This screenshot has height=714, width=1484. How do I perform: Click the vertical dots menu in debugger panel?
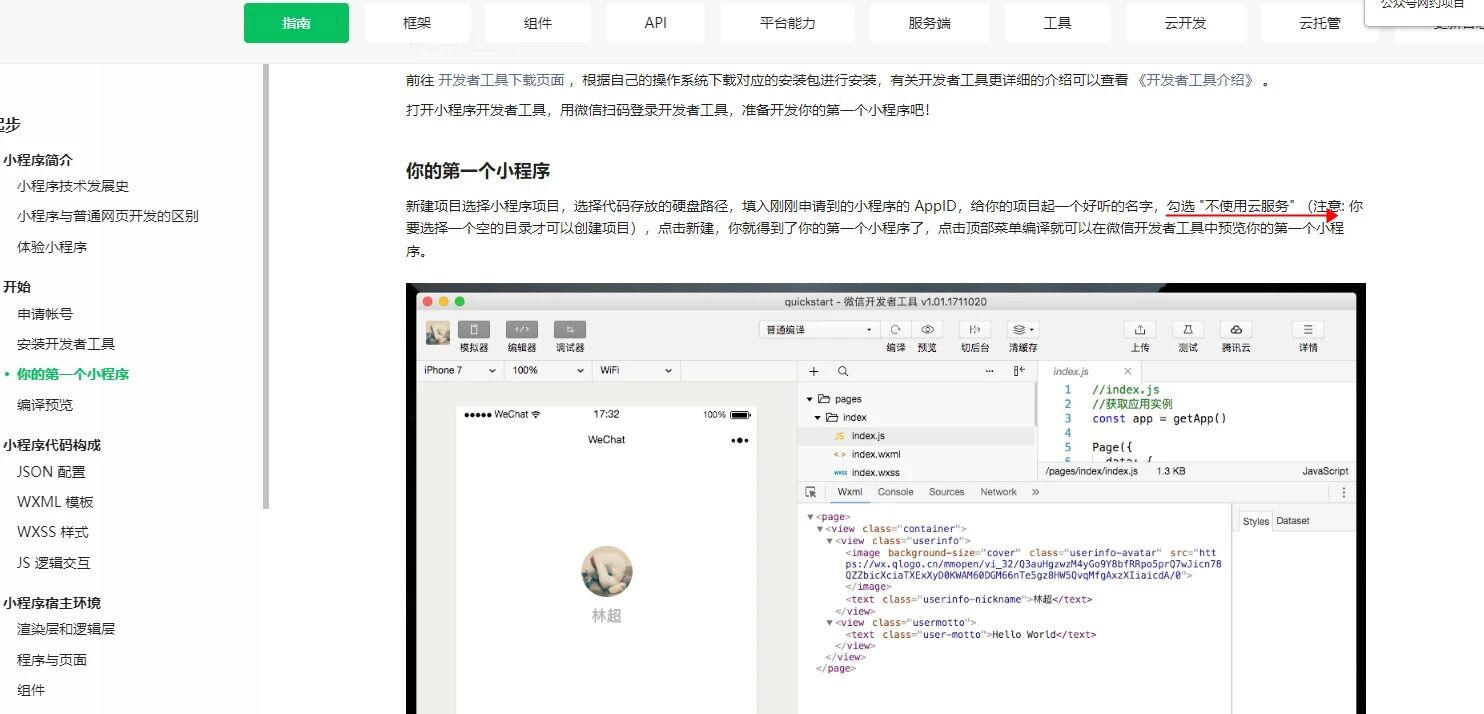(x=1344, y=492)
